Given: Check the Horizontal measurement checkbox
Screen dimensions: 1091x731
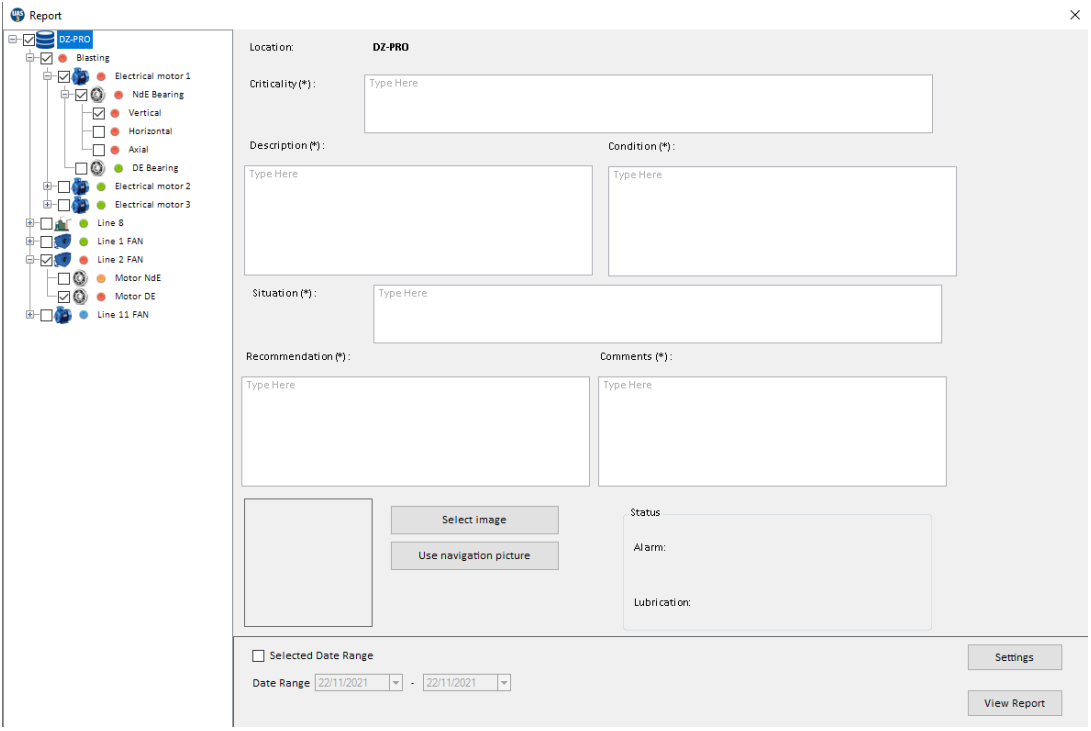Looking at the screenshot, I should (x=99, y=132).
